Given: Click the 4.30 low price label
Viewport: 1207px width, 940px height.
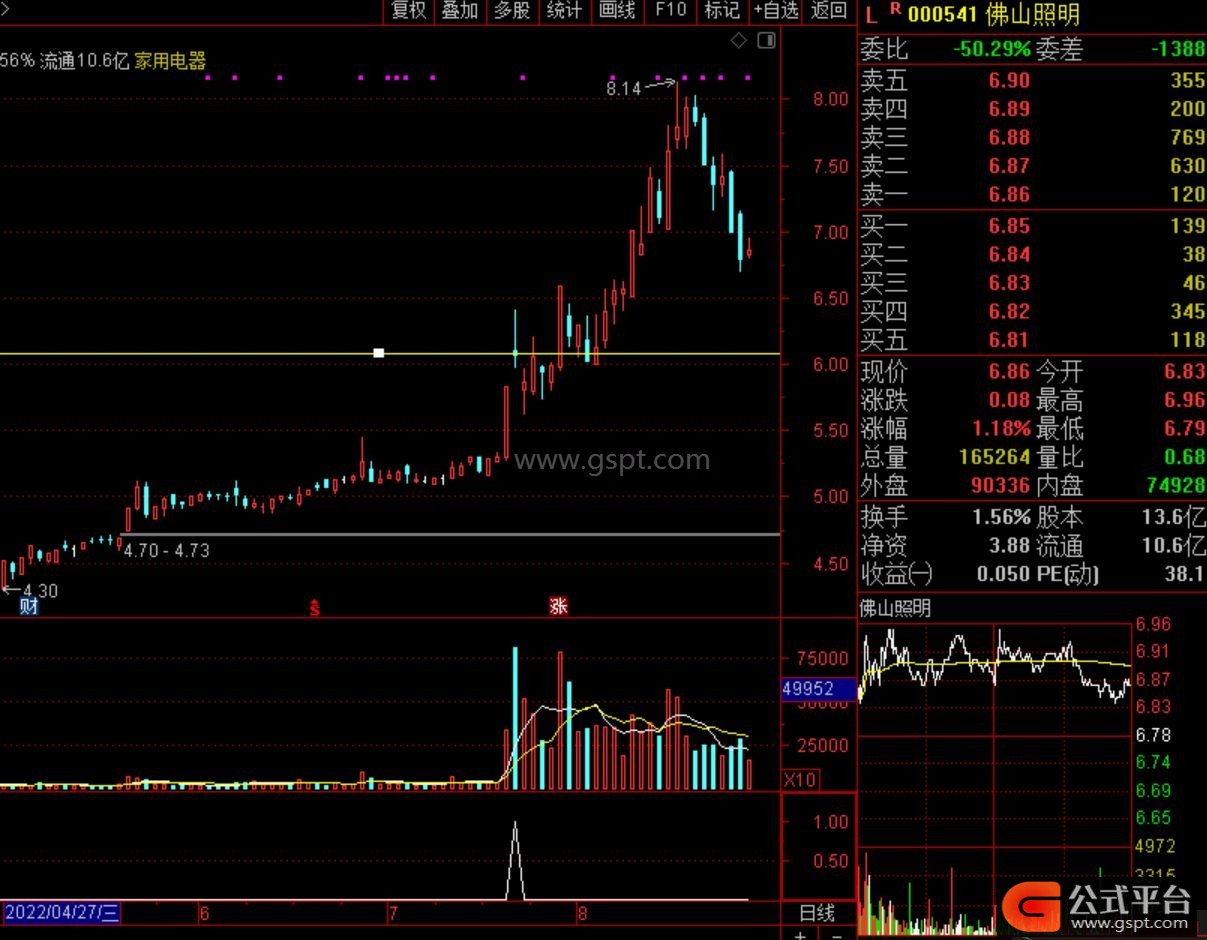Looking at the screenshot, I should pyautogui.click(x=40, y=591).
